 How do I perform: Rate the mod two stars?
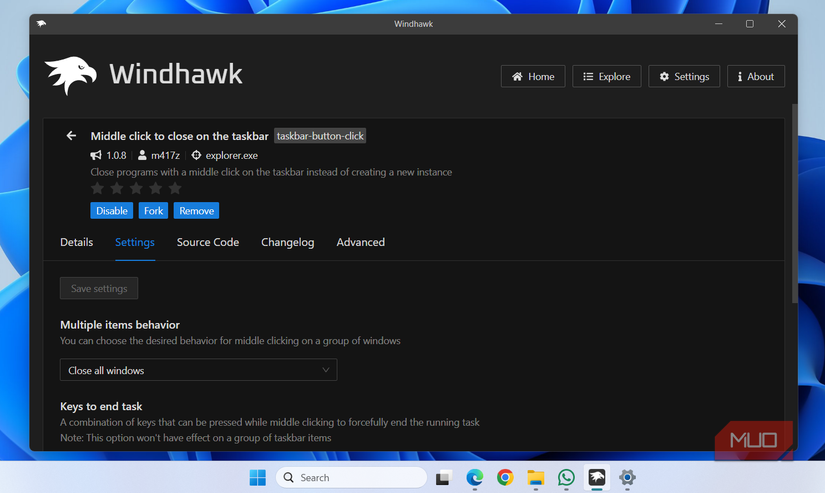[117, 188]
